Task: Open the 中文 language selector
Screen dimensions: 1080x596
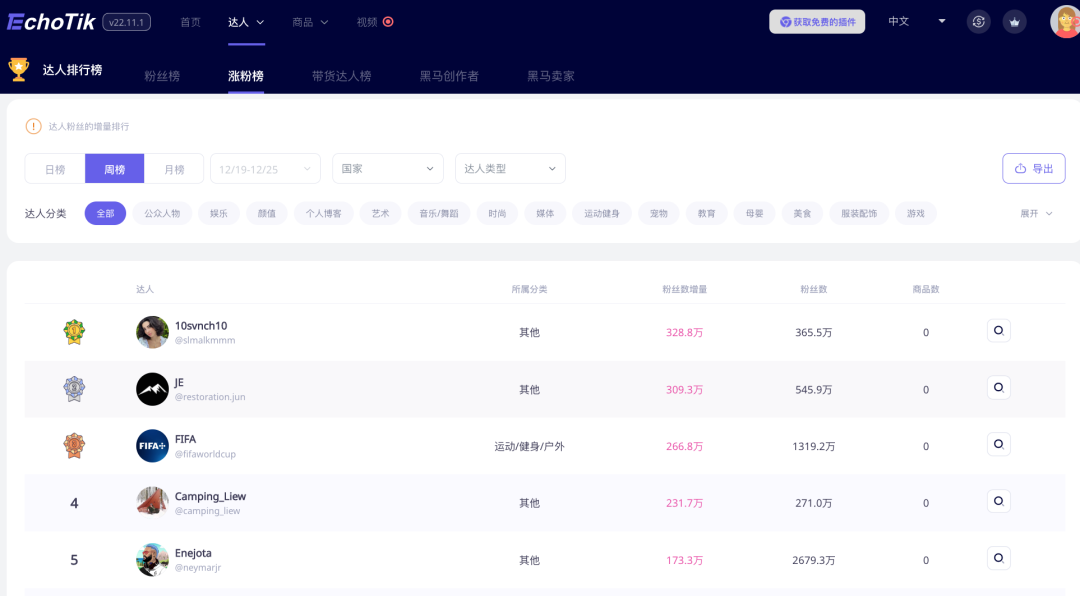Action: click(916, 21)
